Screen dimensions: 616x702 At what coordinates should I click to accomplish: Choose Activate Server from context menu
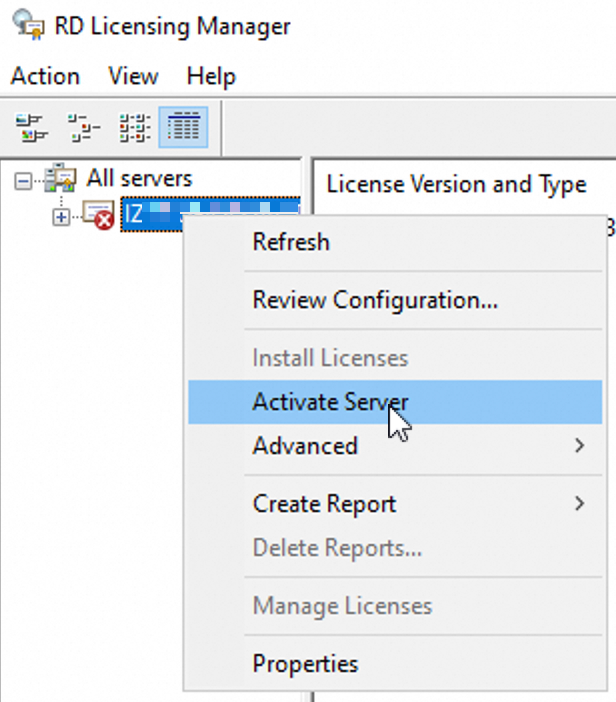[330, 402]
